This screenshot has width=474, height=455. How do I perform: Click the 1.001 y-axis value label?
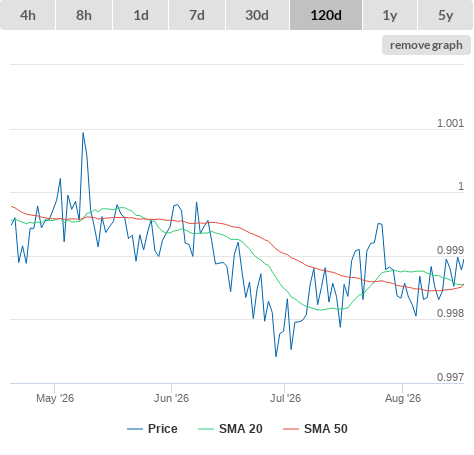(x=450, y=123)
